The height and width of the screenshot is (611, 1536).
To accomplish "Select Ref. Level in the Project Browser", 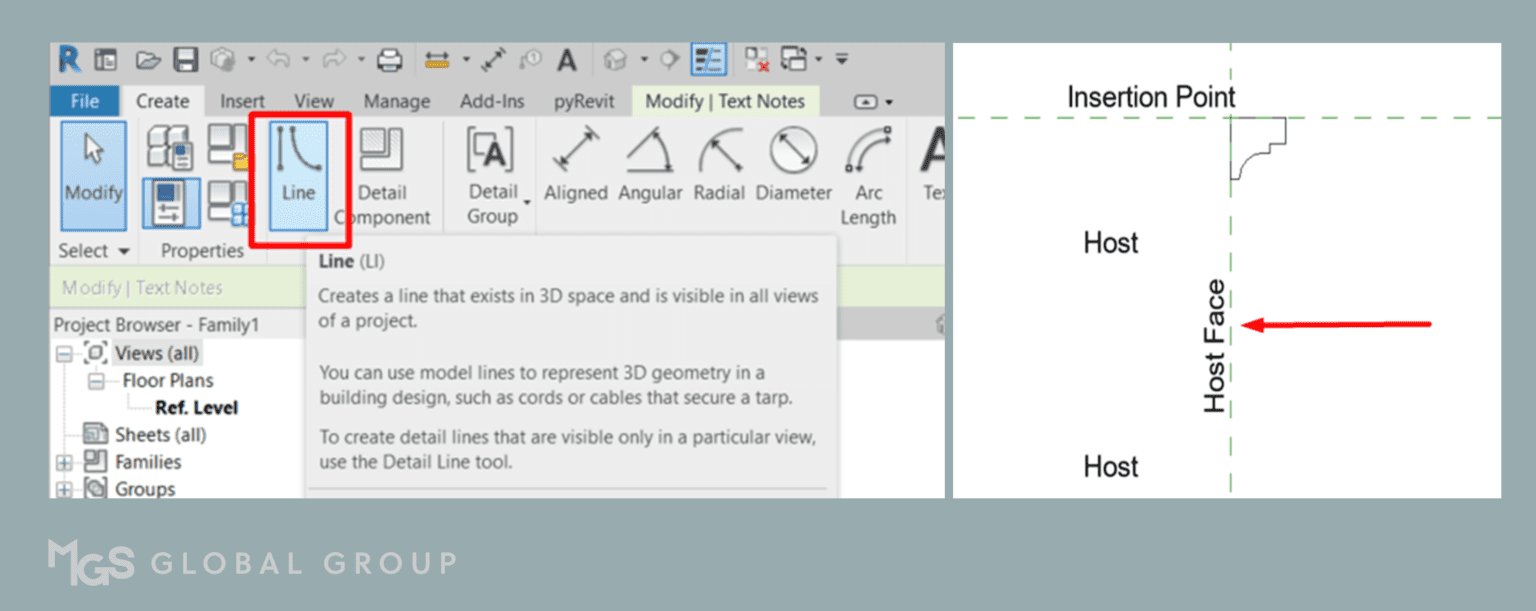I will (x=197, y=407).
